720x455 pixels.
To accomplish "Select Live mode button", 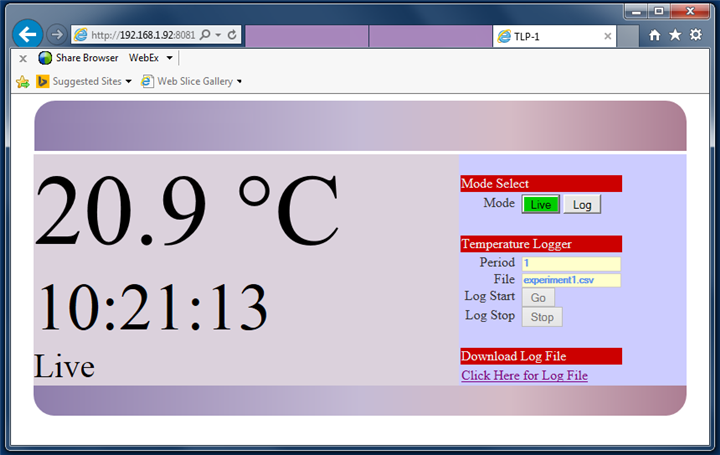I will click(540, 205).
